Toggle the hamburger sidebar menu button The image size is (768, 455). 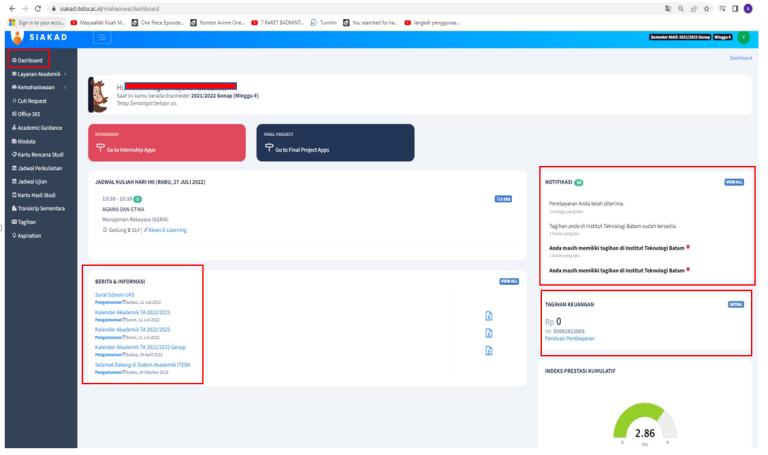[x=102, y=37]
